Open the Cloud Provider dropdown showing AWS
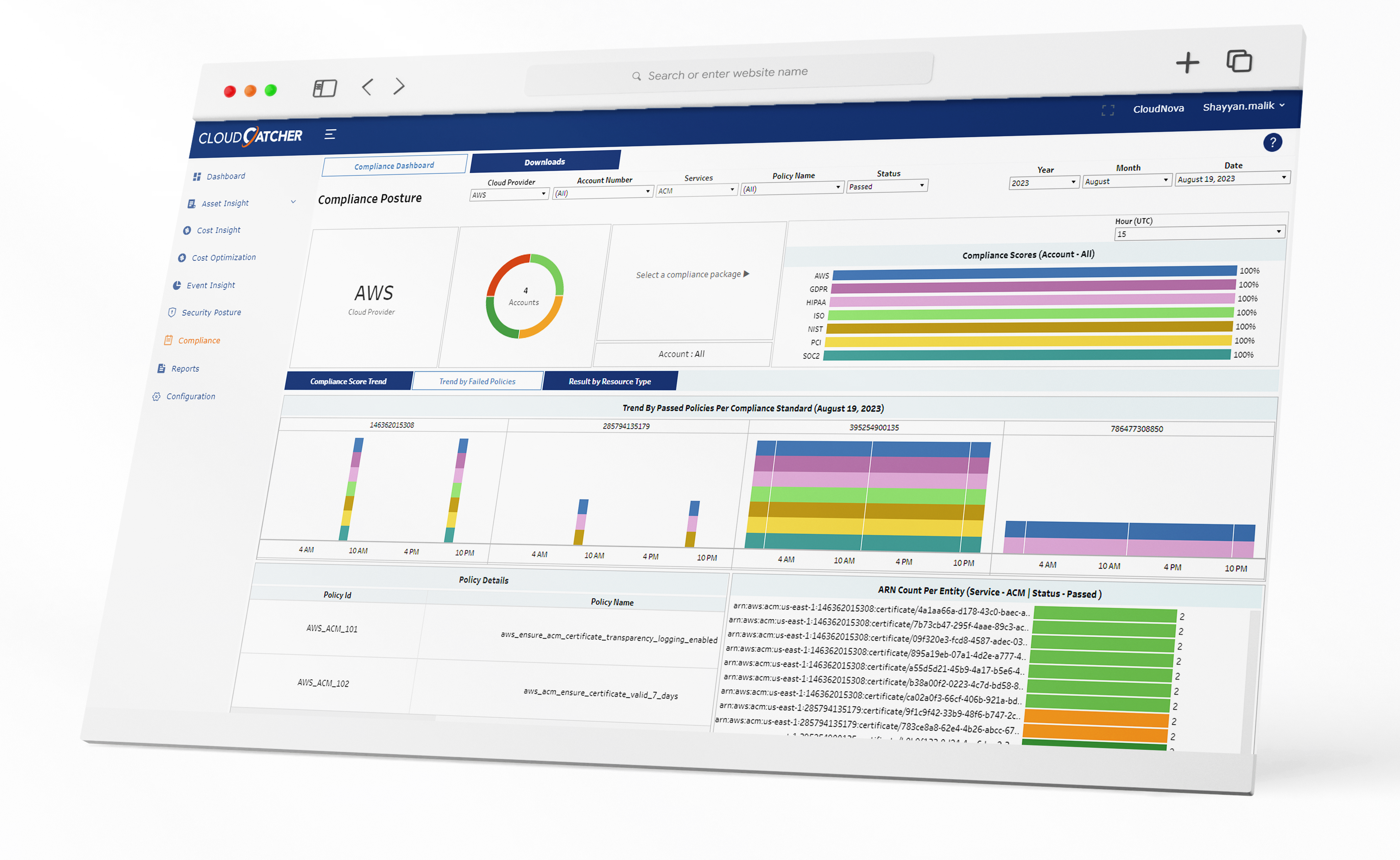This screenshot has width=1400, height=860. (x=508, y=194)
